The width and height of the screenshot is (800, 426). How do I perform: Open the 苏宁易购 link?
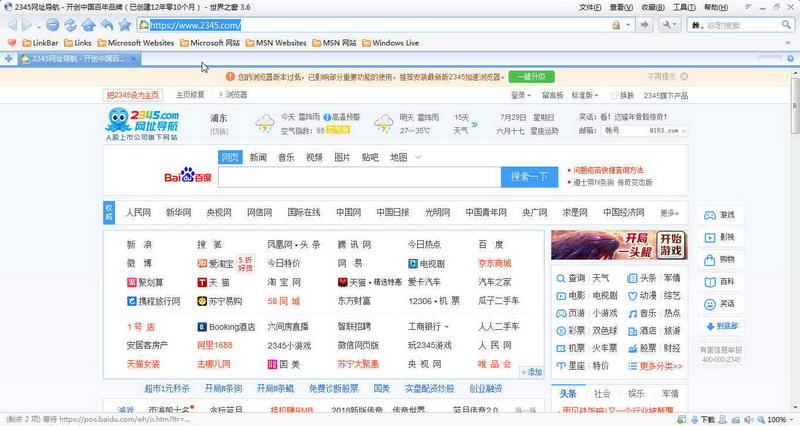(x=220, y=301)
